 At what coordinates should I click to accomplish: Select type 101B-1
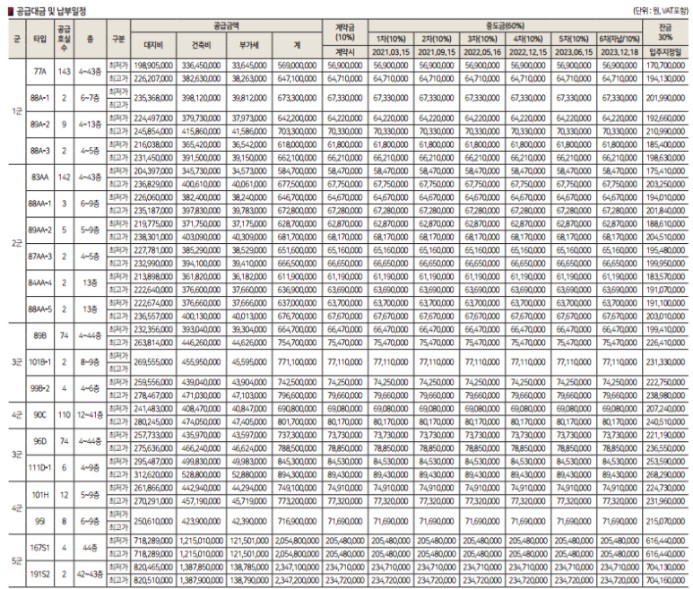click(x=40, y=362)
